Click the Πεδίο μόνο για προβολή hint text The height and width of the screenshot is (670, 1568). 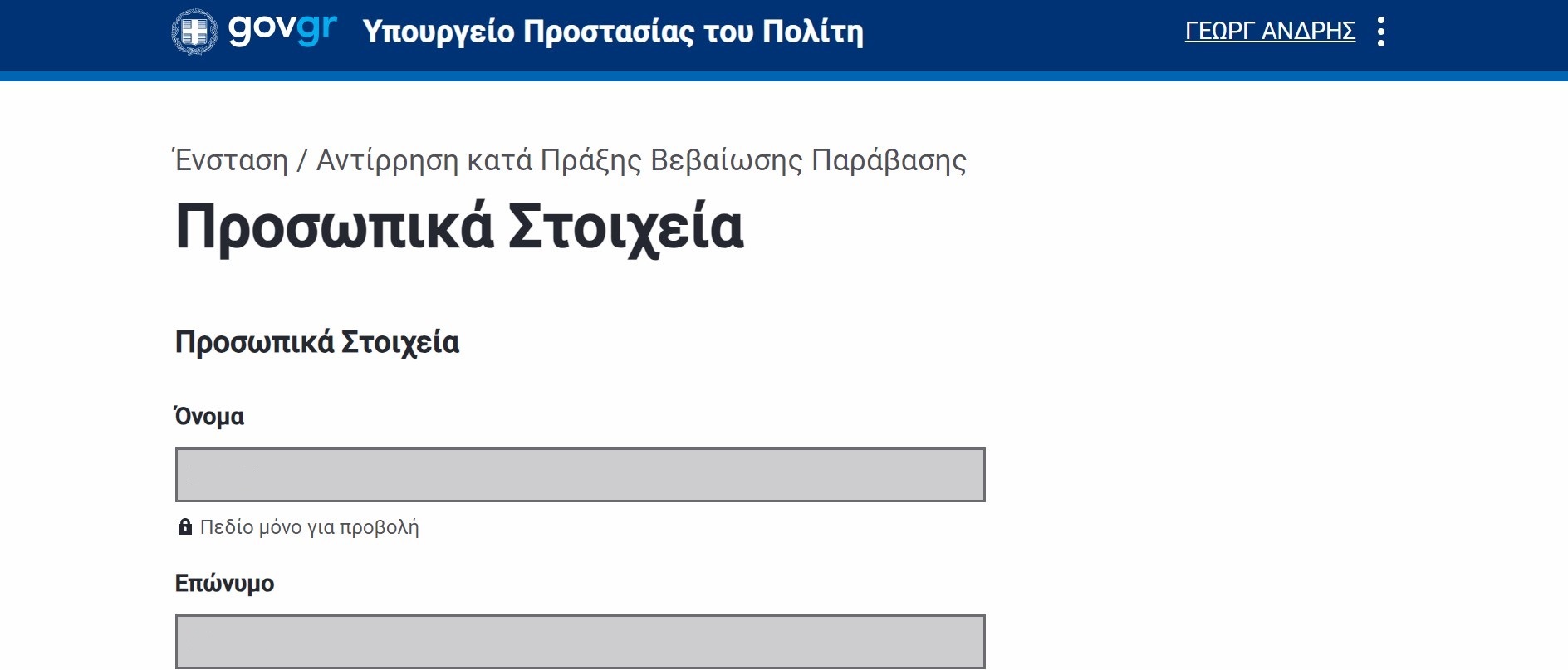tap(310, 527)
